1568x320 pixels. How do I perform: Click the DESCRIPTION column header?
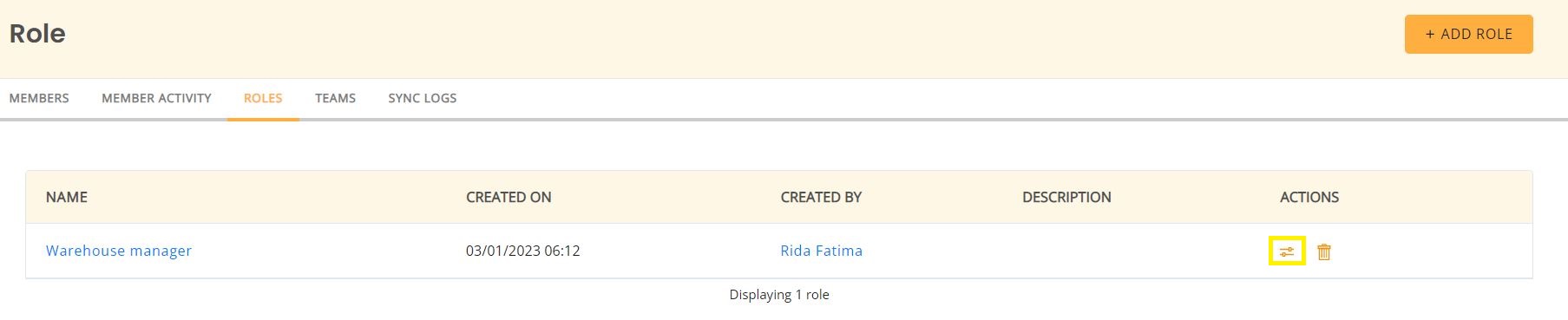[x=1066, y=197]
